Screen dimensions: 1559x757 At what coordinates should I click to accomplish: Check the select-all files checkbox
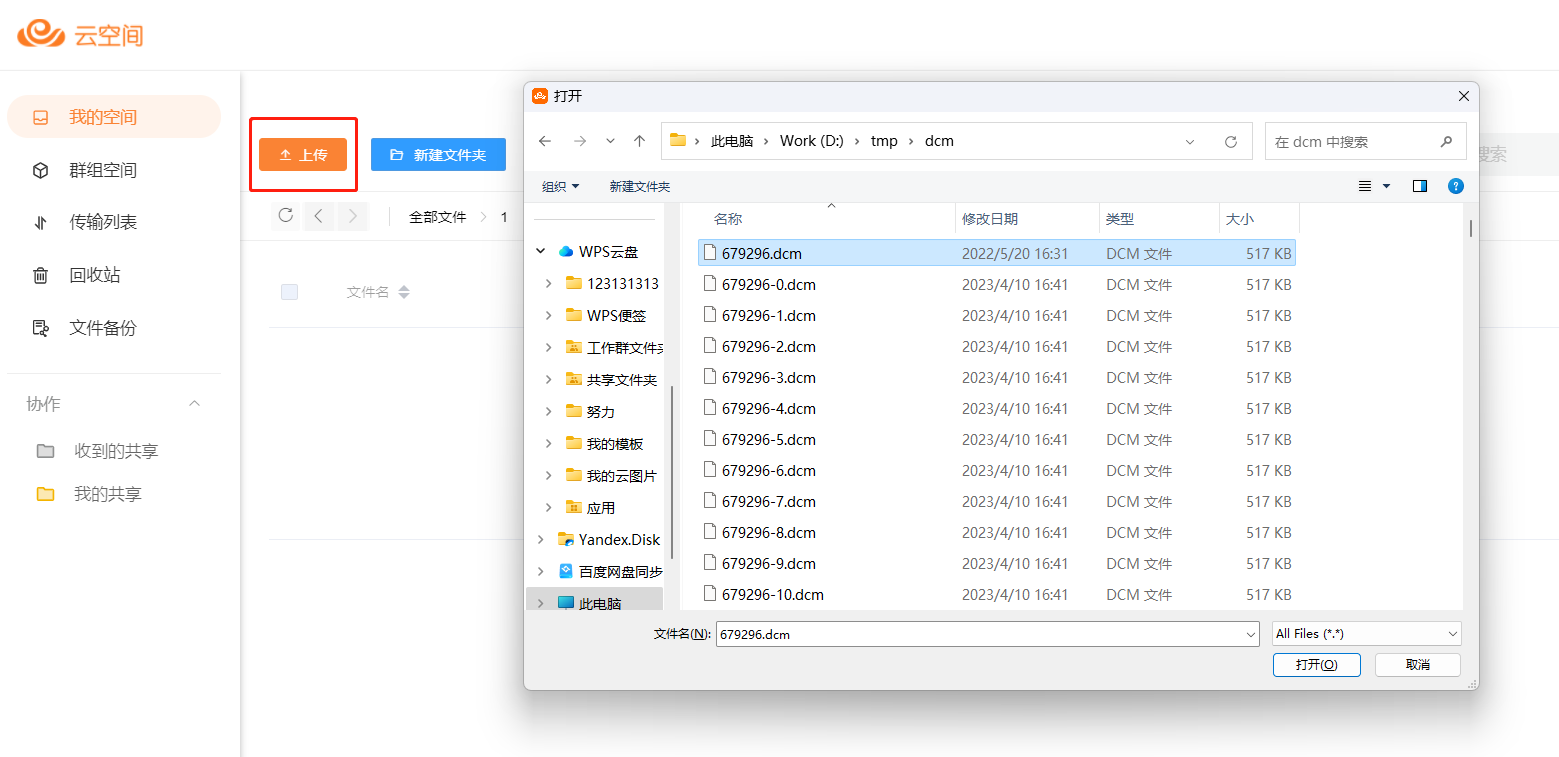coord(289,292)
